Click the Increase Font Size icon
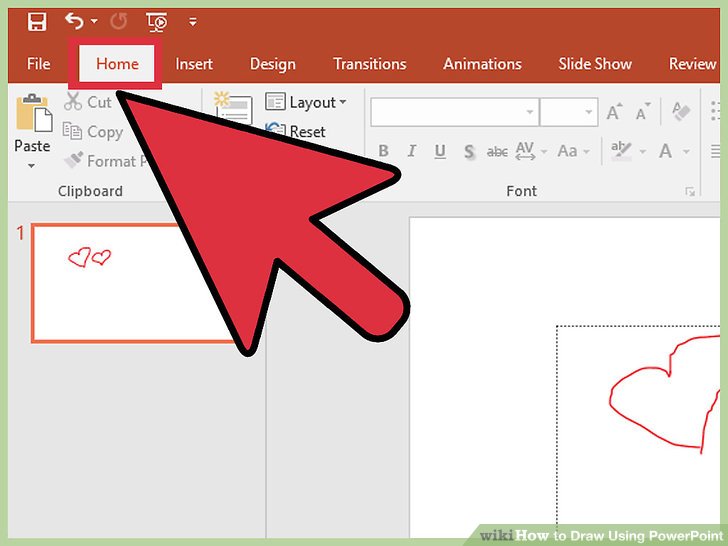The image size is (728, 546). [614, 111]
